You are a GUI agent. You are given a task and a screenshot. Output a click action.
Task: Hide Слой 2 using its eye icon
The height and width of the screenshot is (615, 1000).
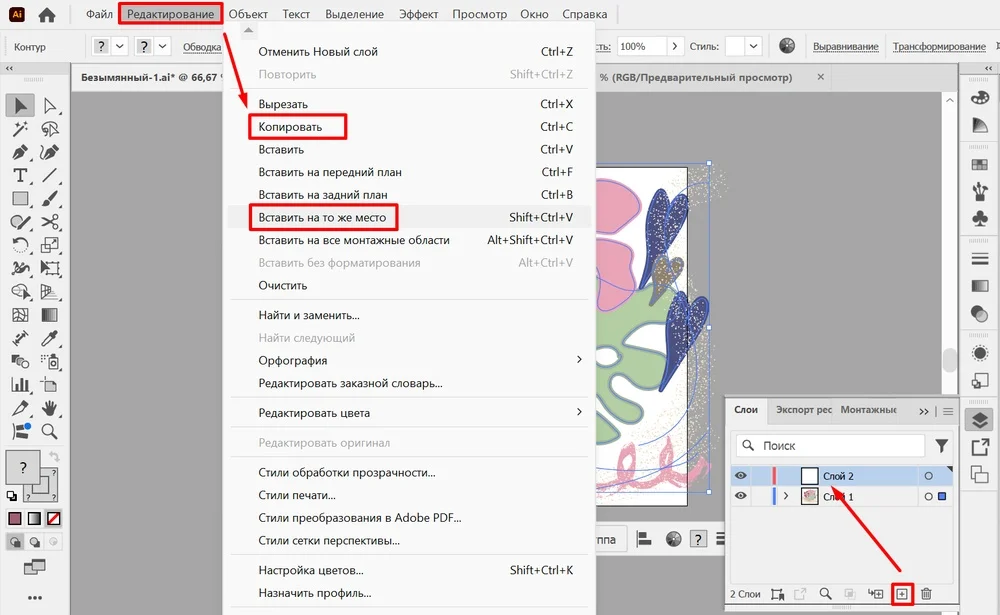pos(741,476)
